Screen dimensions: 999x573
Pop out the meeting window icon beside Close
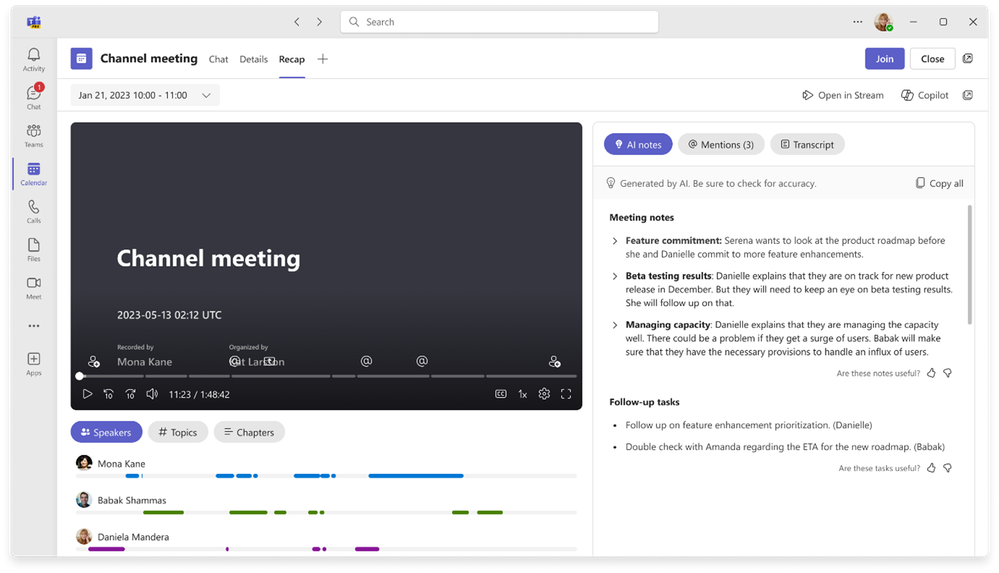[968, 59]
